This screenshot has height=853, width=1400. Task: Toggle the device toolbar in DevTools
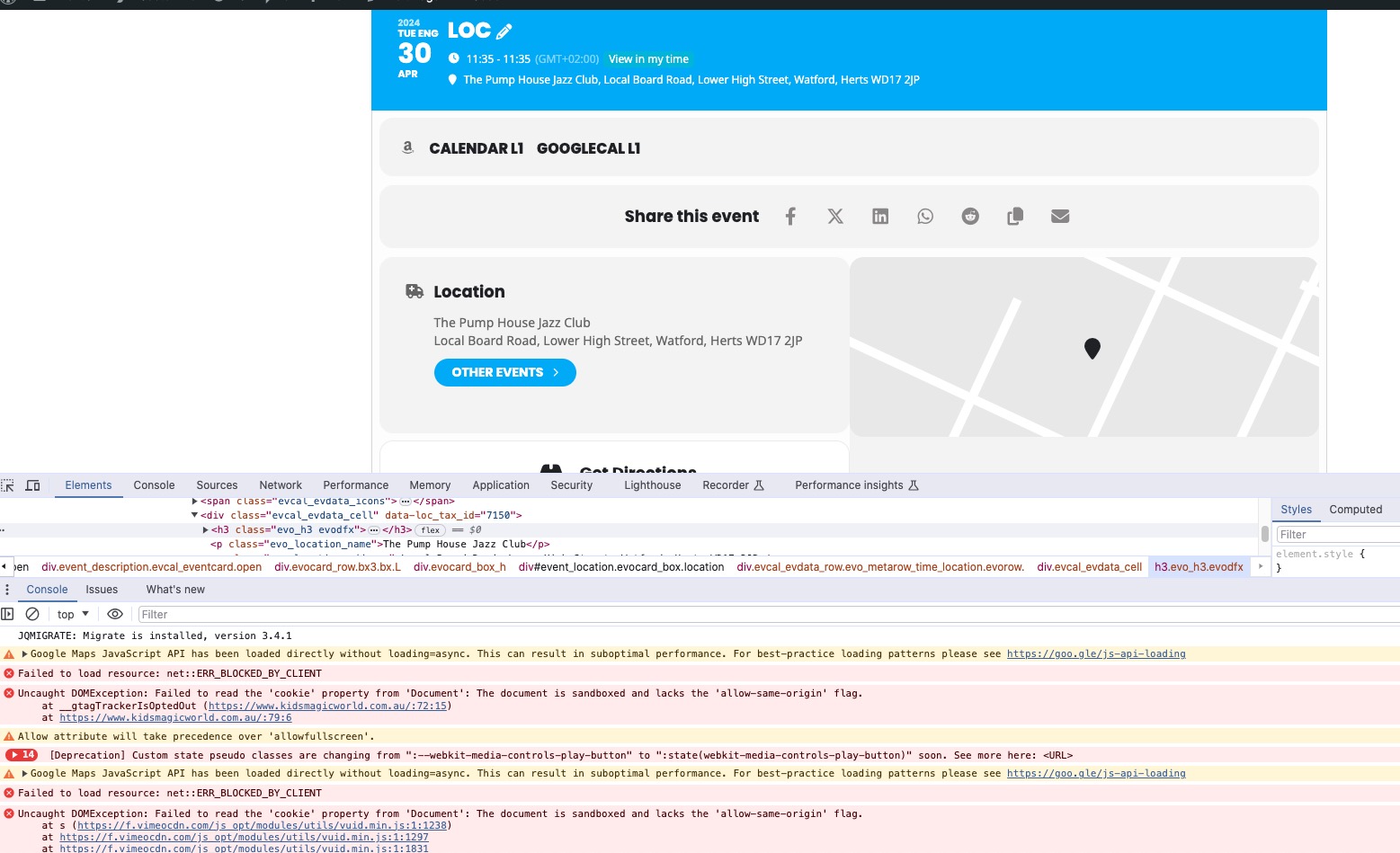click(32, 485)
